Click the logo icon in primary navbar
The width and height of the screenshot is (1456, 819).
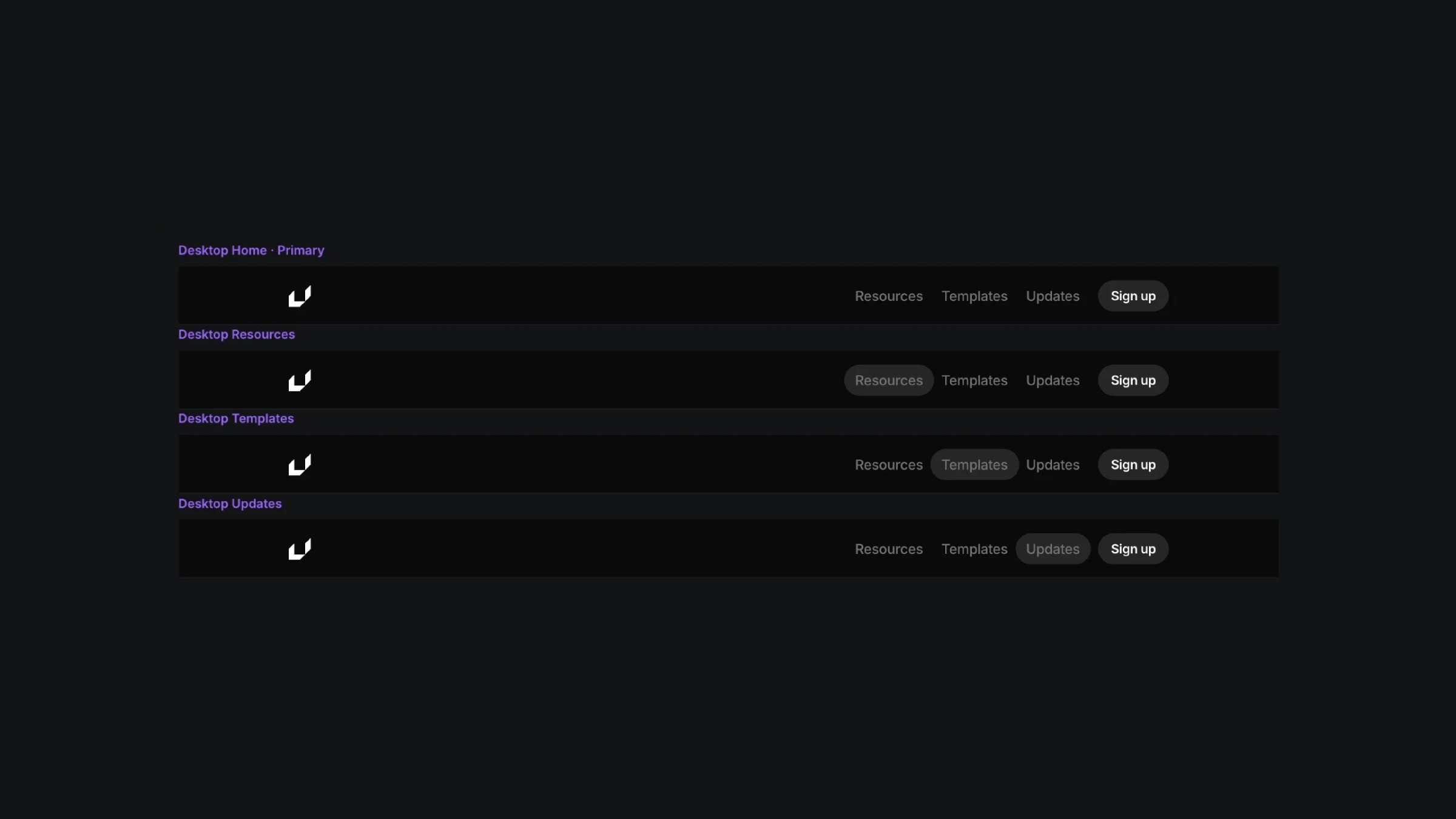click(299, 295)
